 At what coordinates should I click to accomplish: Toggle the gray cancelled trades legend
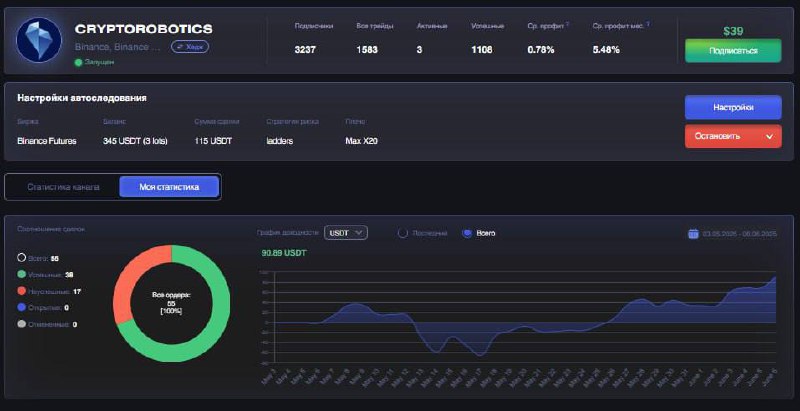(x=21, y=324)
